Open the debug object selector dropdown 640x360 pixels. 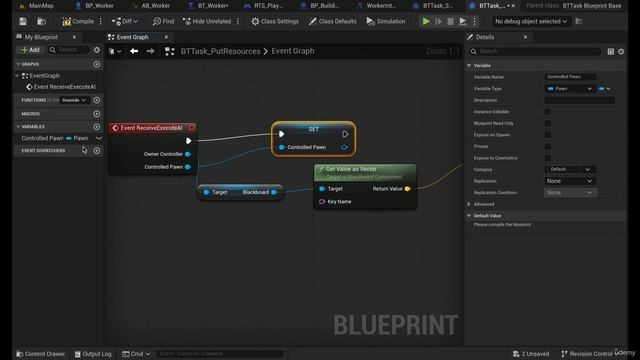pos(531,21)
